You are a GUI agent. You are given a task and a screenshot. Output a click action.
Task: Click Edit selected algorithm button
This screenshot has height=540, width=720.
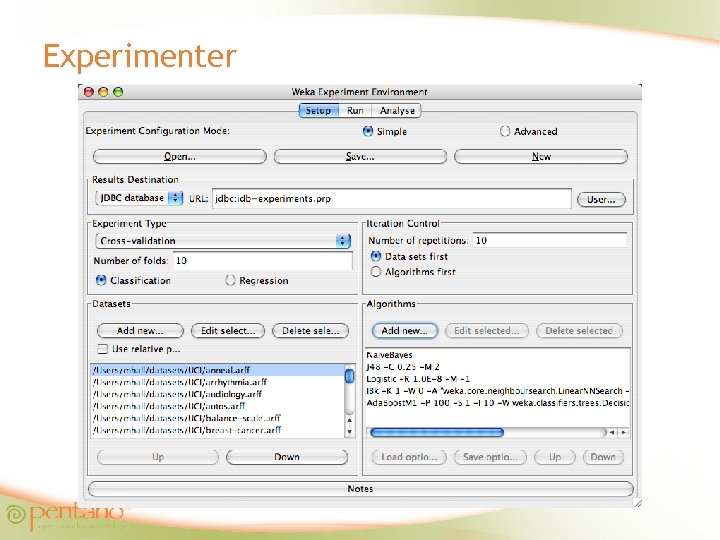pos(487,331)
